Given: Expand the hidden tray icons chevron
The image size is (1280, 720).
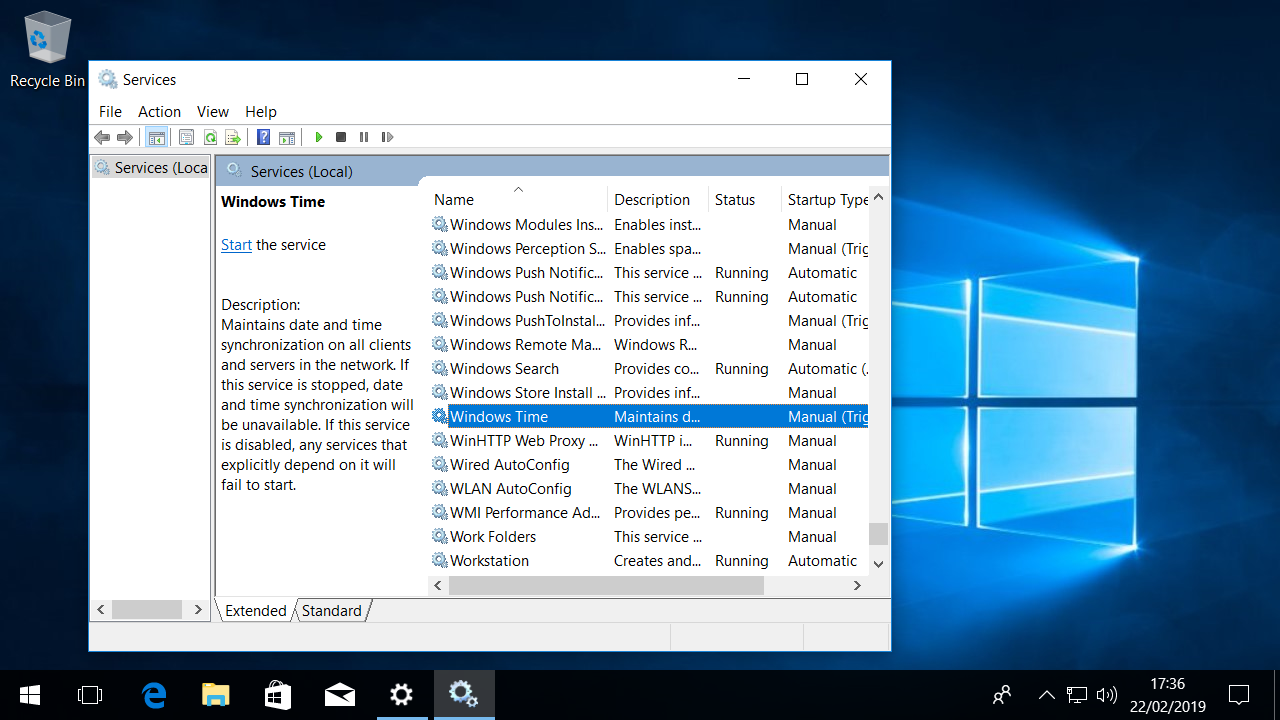Looking at the screenshot, I should (x=1047, y=695).
